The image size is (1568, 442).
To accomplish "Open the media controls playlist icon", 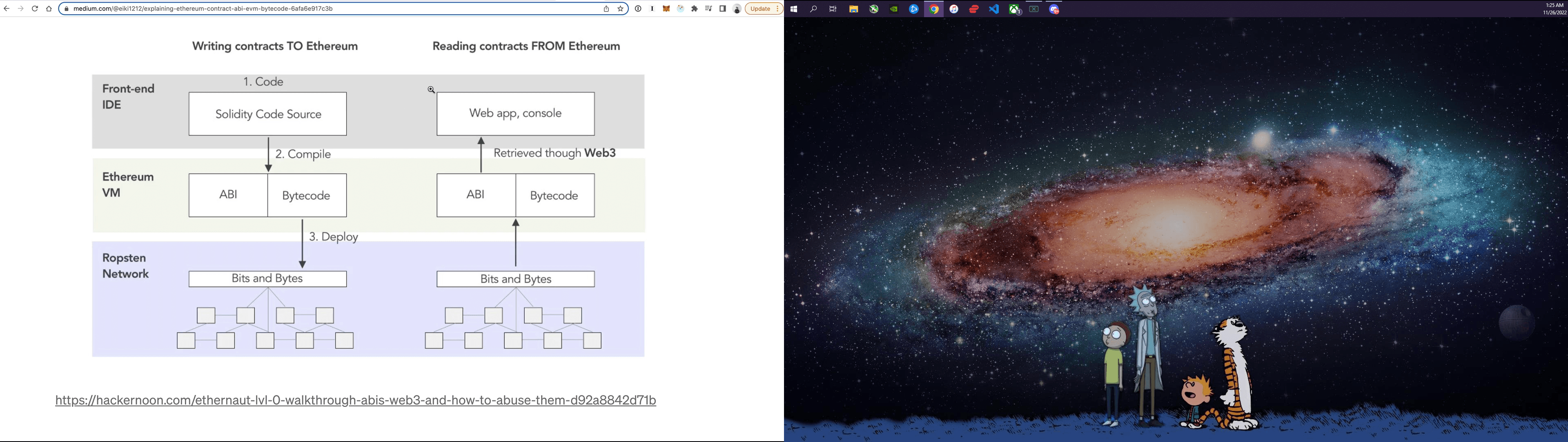I will [708, 9].
